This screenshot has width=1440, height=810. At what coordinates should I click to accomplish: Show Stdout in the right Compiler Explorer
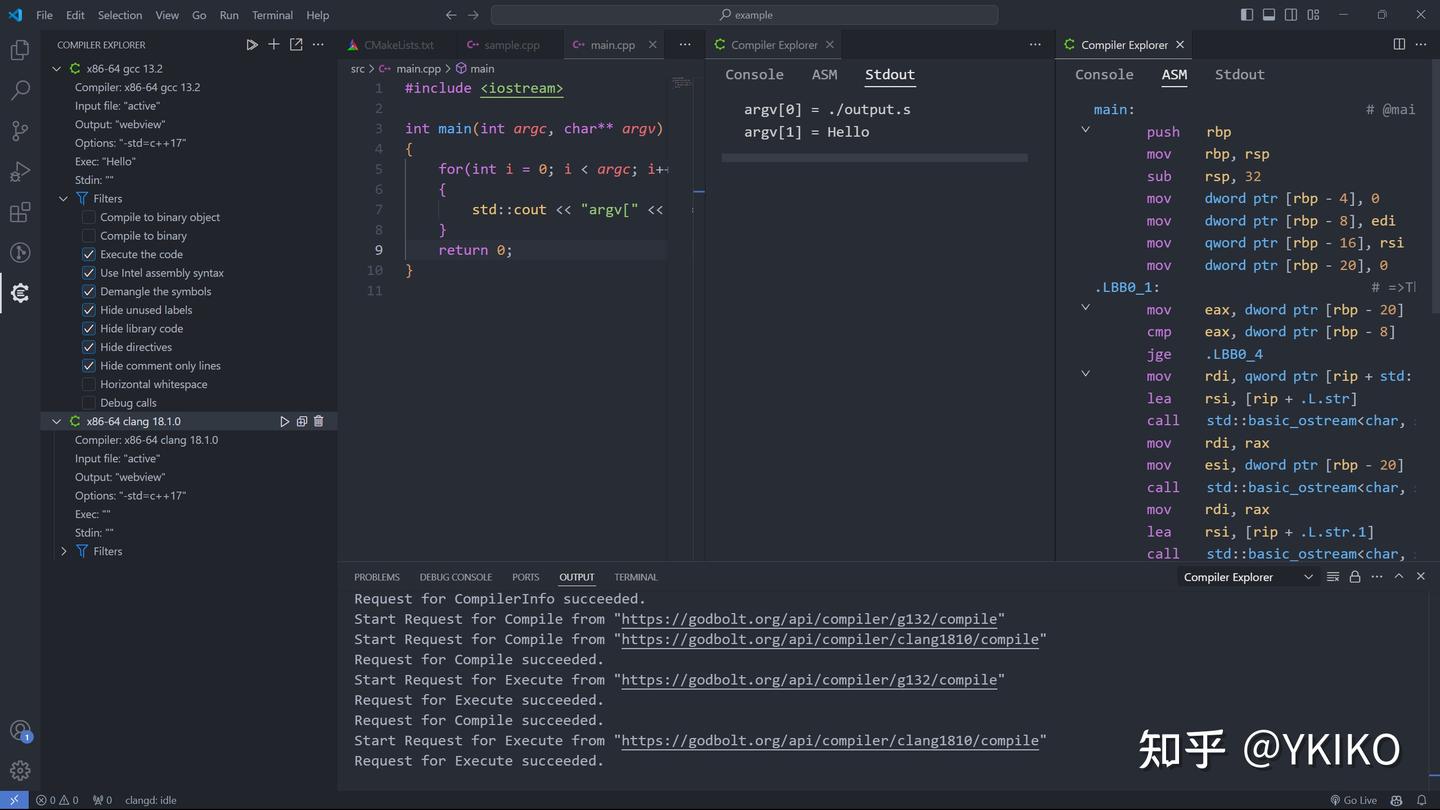click(x=1239, y=75)
